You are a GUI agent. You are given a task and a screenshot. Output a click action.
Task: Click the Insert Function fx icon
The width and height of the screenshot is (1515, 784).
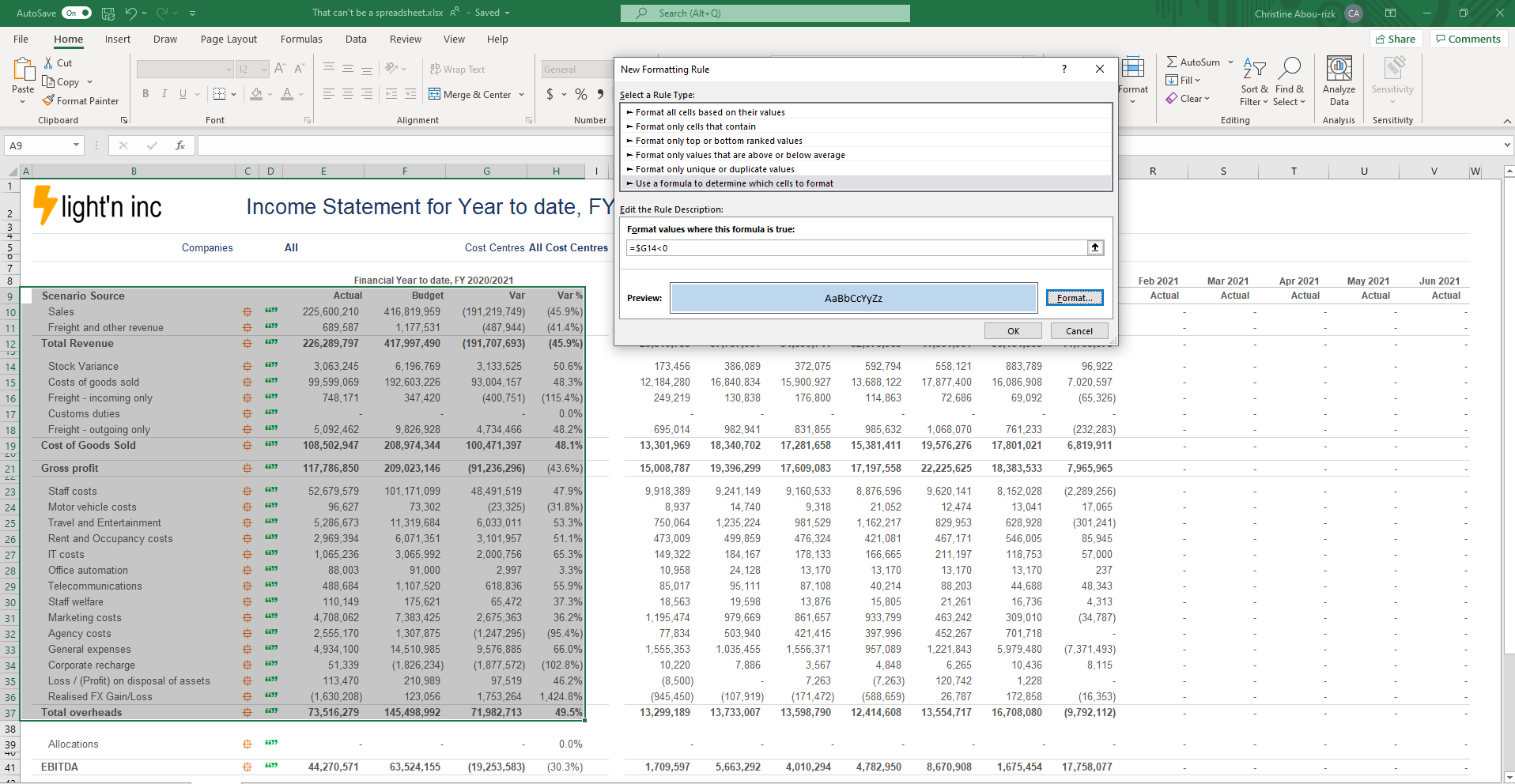pos(180,145)
